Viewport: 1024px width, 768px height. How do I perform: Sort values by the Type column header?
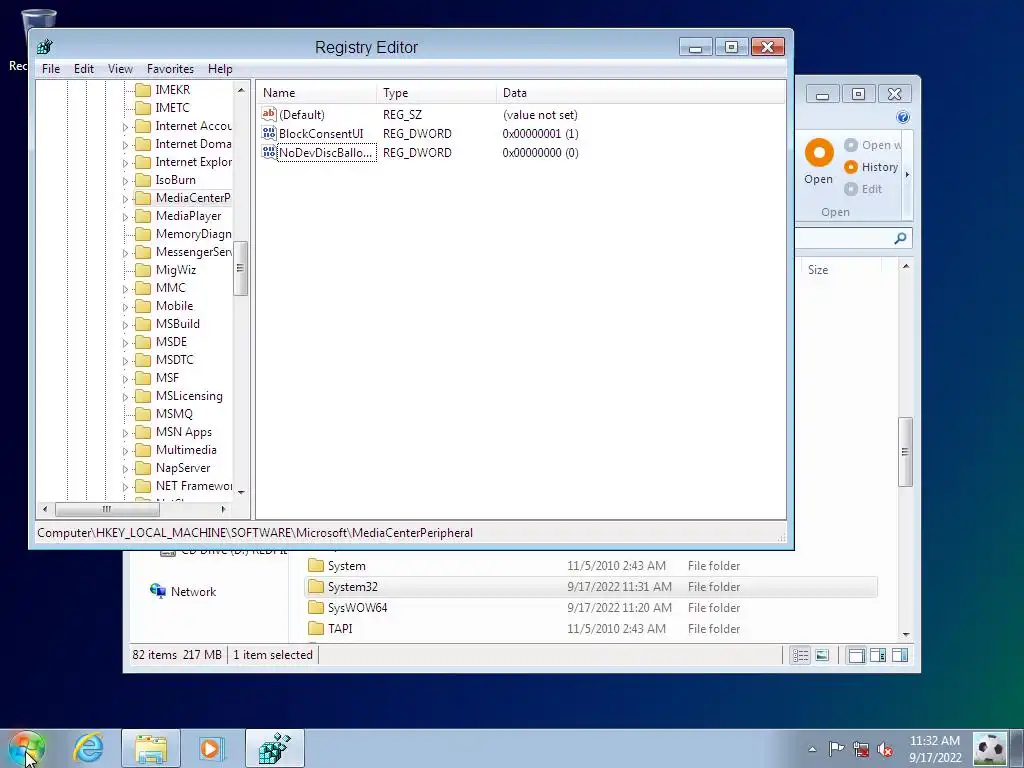pos(436,93)
